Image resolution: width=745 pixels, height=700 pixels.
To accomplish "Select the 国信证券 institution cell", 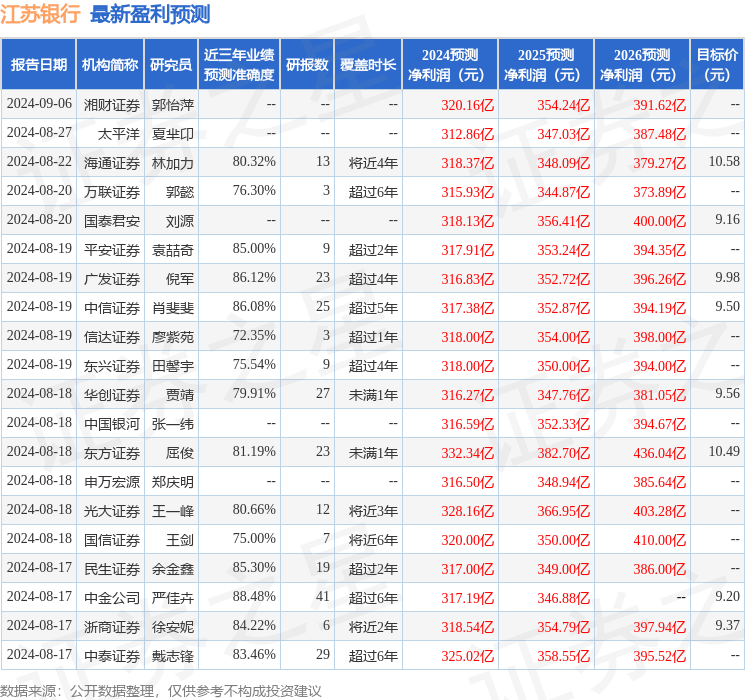I will click(x=112, y=540).
